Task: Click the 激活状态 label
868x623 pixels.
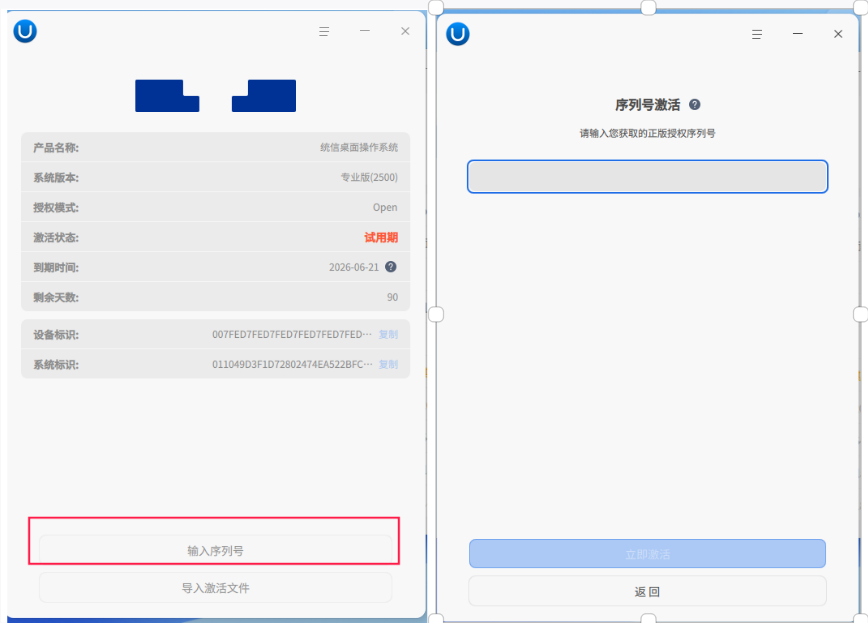Action: (56, 238)
